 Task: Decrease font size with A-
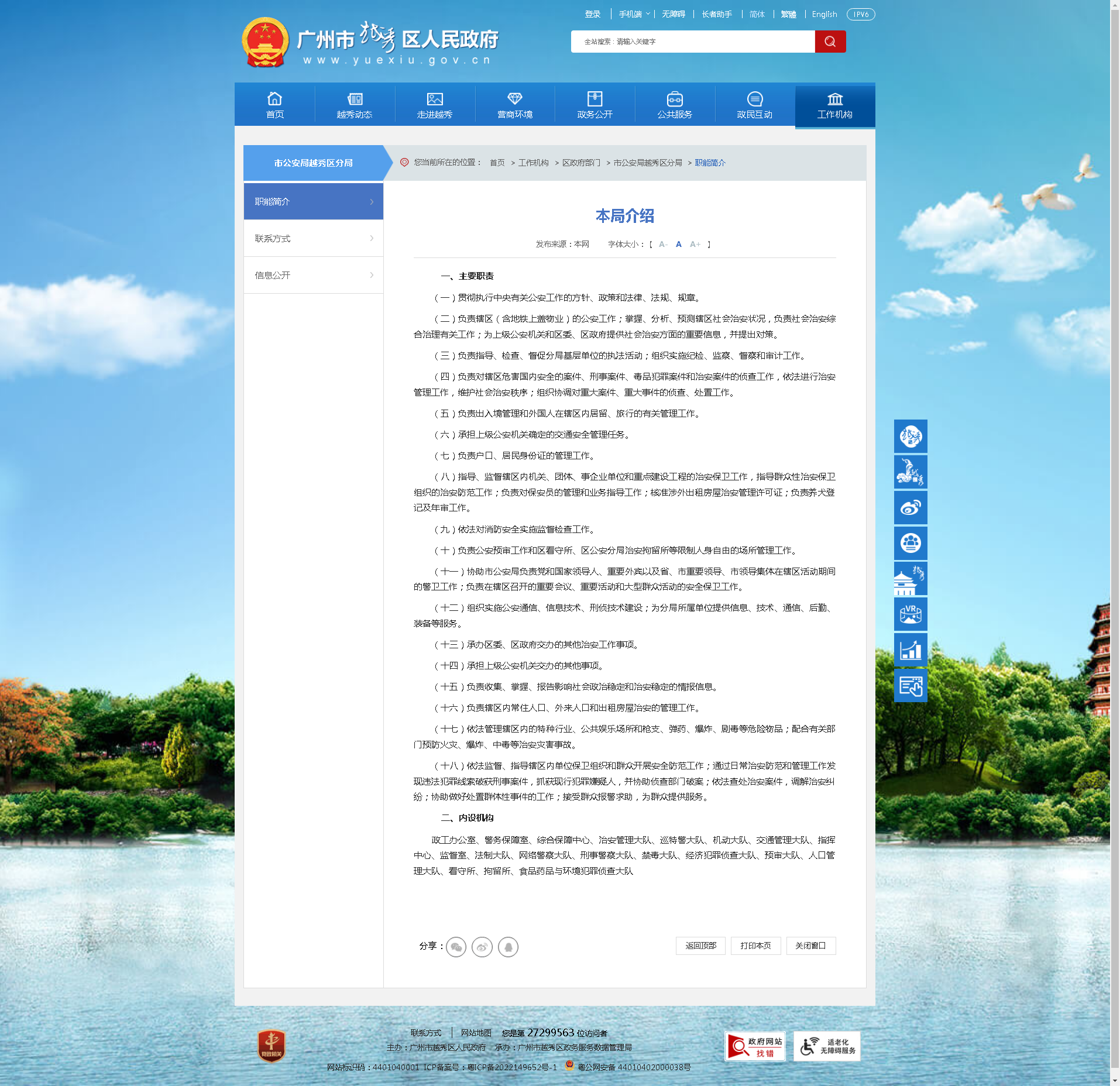point(663,245)
